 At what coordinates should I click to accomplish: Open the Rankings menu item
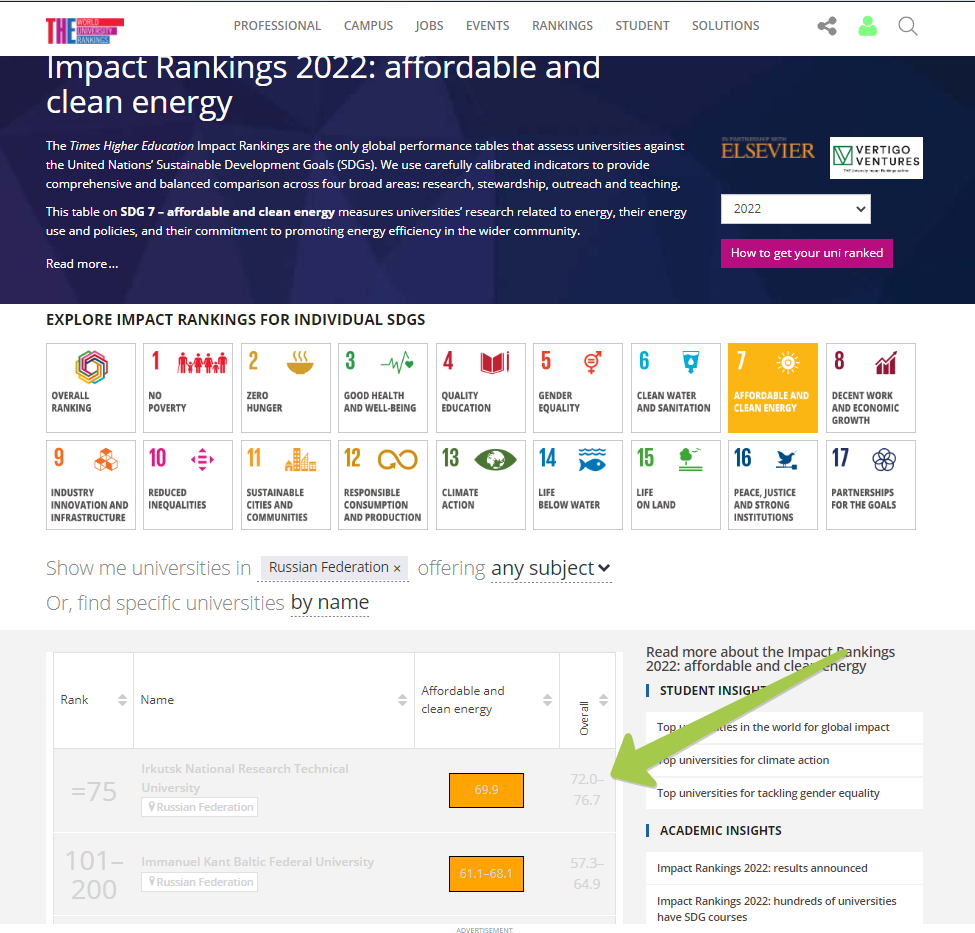point(562,26)
